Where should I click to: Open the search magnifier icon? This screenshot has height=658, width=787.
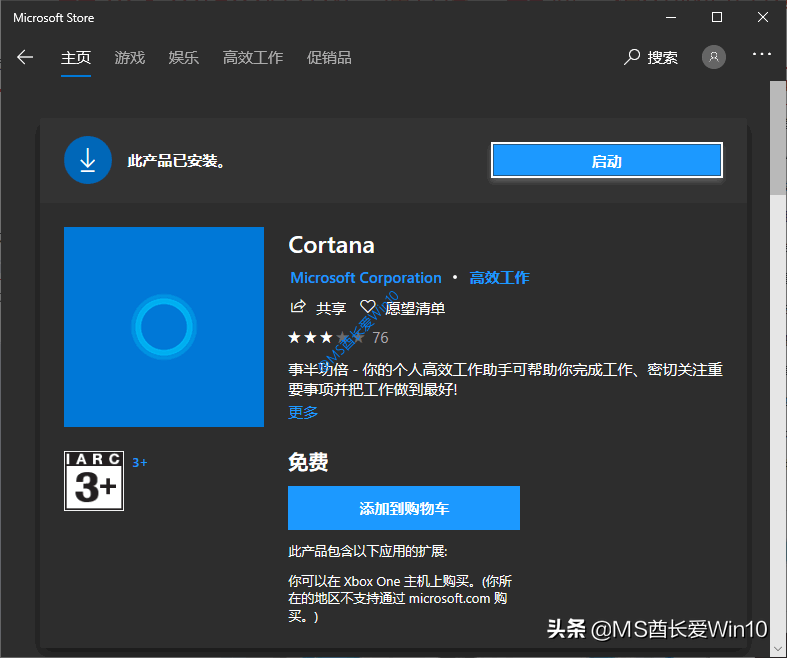631,57
